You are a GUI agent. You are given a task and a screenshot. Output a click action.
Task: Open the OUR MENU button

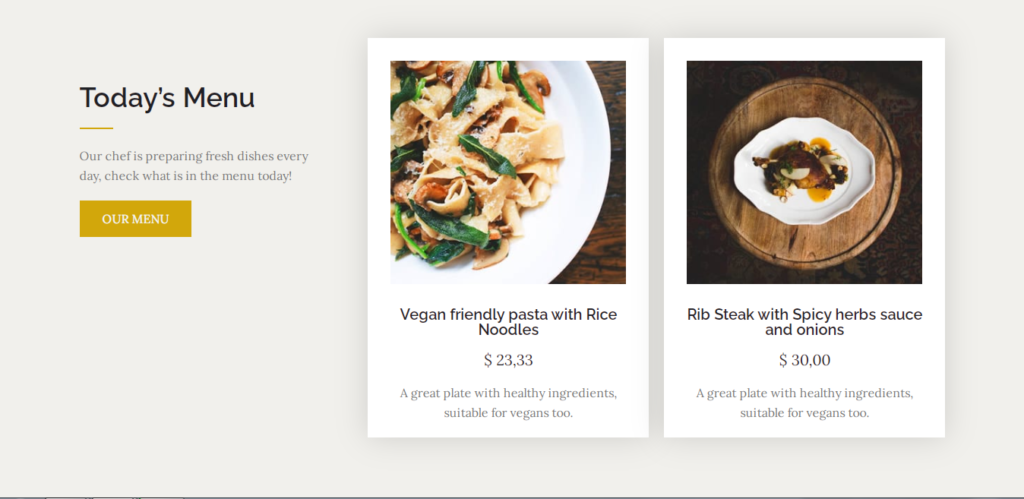tap(135, 219)
